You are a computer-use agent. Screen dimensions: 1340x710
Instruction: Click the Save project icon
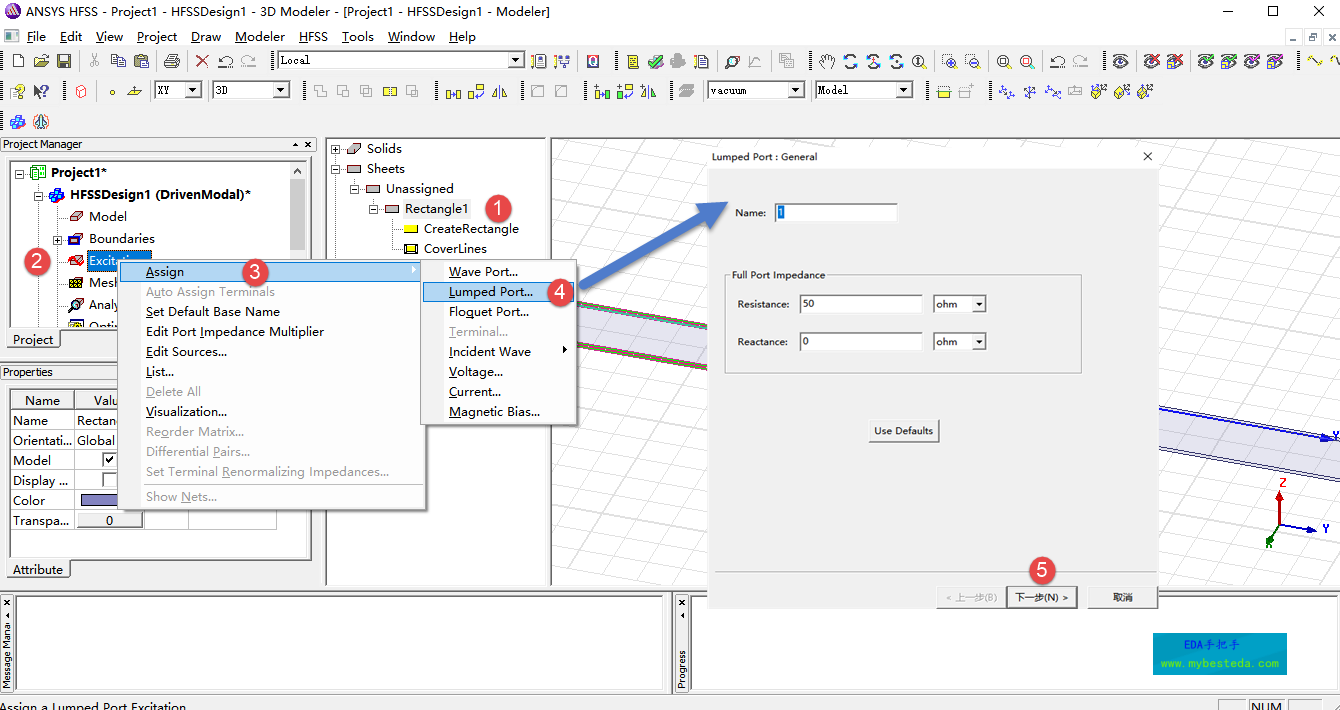point(64,61)
